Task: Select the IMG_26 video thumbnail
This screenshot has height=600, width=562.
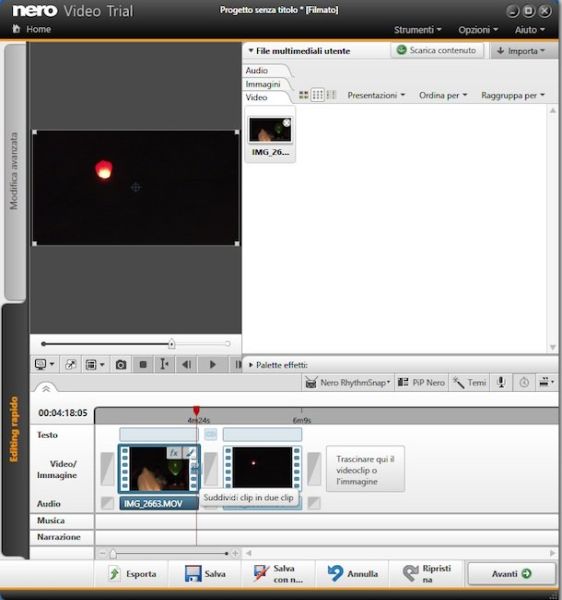Action: (x=270, y=135)
